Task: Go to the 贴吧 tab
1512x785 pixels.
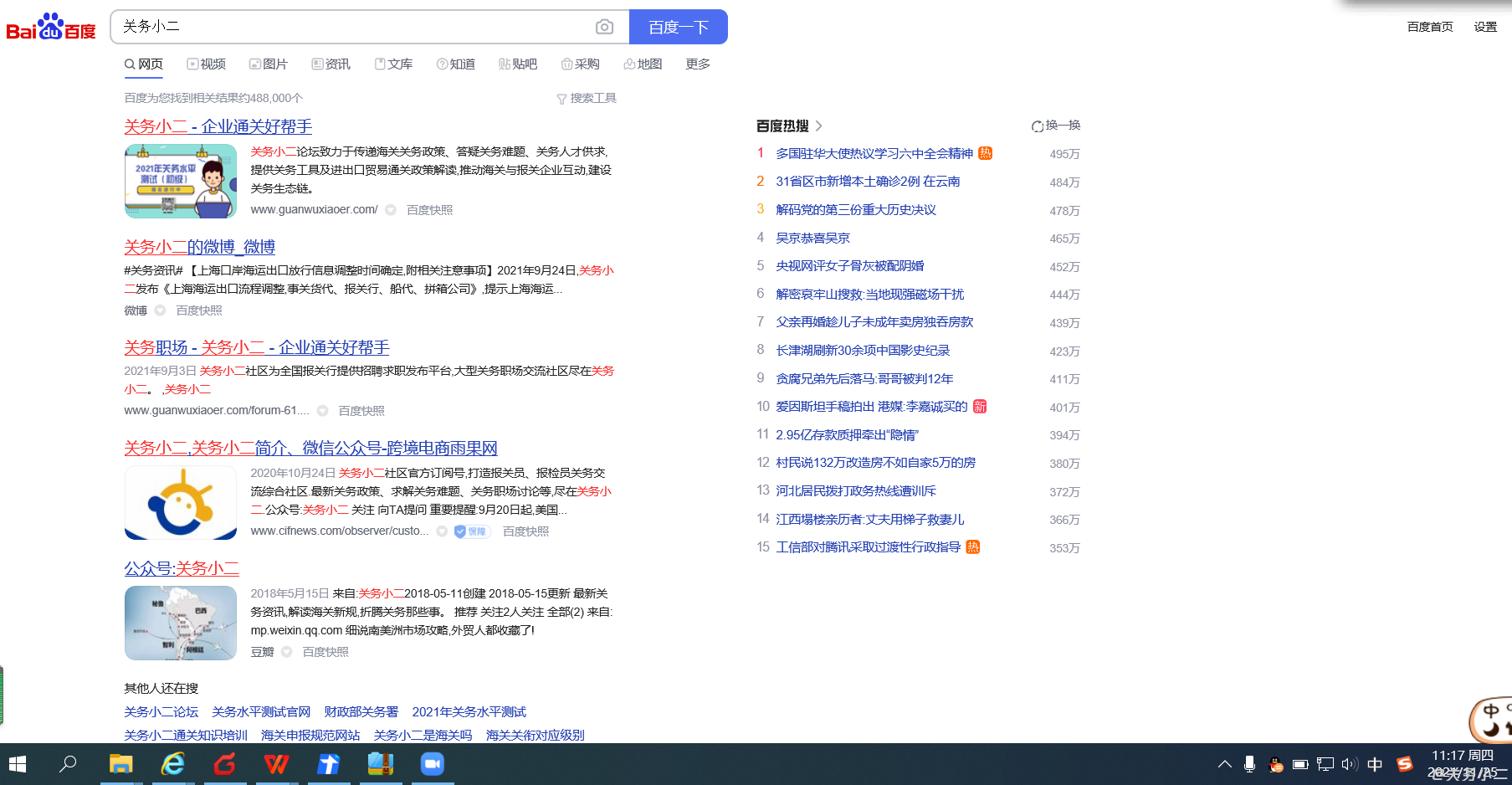Action: click(x=518, y=64)
